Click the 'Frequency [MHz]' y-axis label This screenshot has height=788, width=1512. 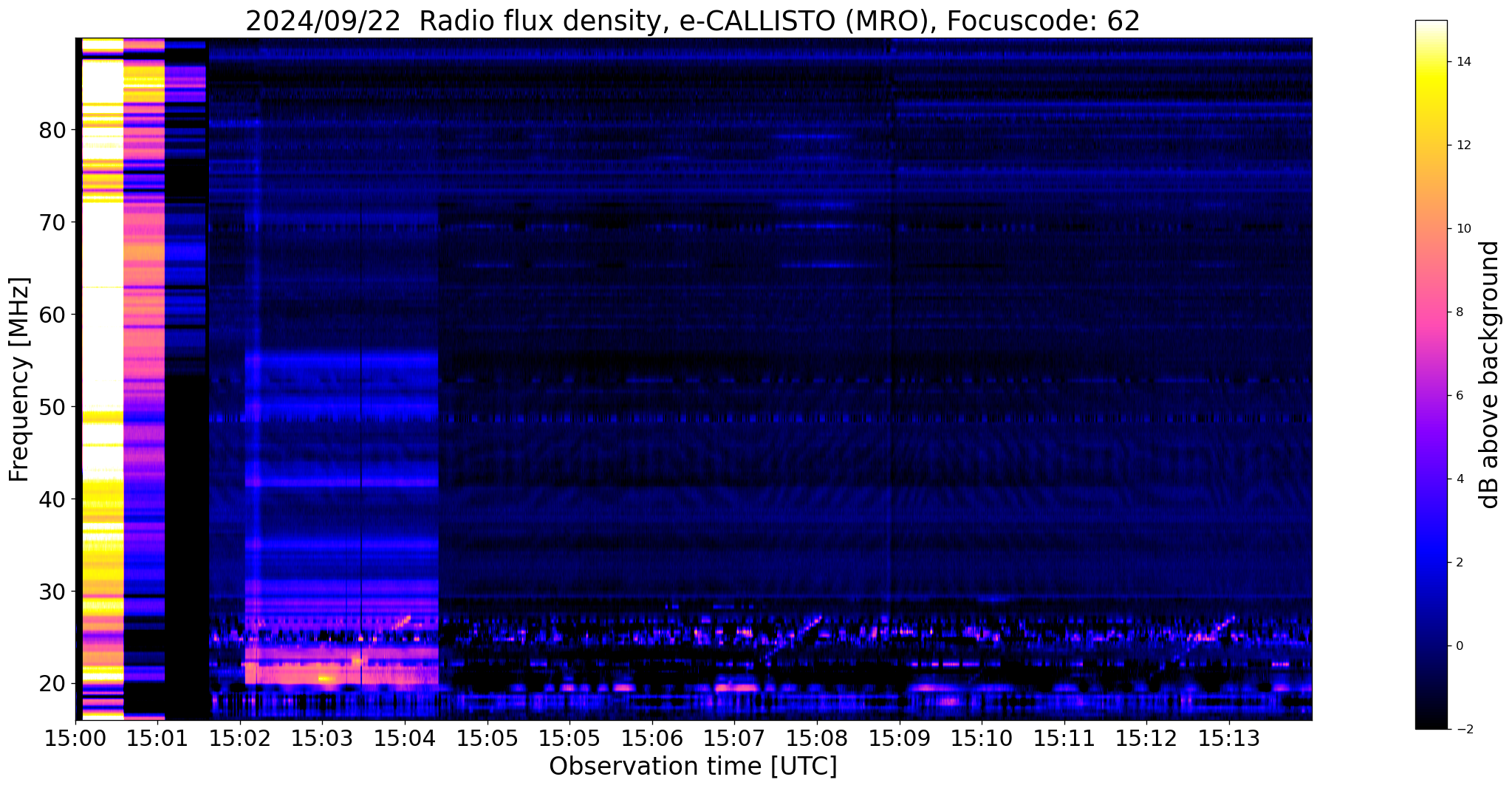click(x=19, y=379)
